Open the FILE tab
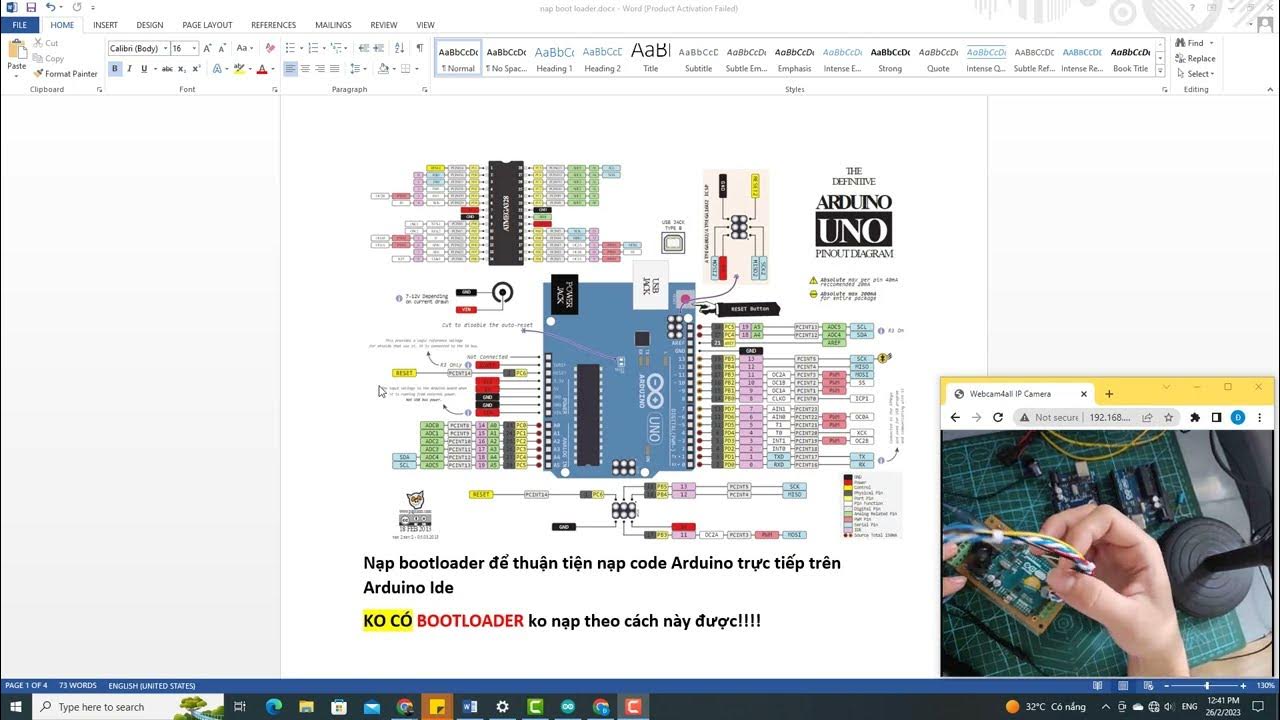The height and width of the screenshot is (720, 1280). (x=19, y=25)
